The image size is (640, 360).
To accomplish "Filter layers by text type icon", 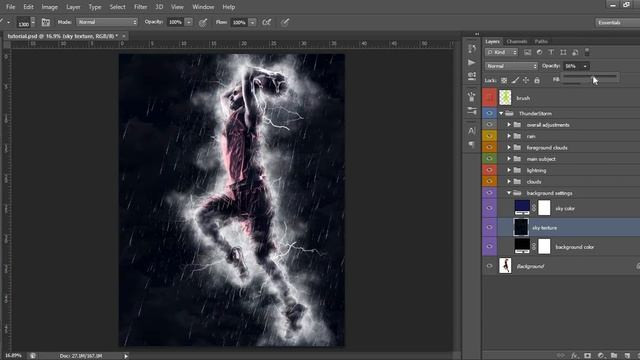I will (x=551, y=52).
